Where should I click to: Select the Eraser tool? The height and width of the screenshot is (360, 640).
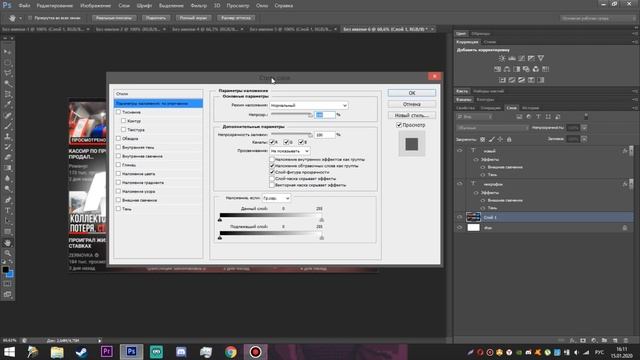tap(7, 157)
